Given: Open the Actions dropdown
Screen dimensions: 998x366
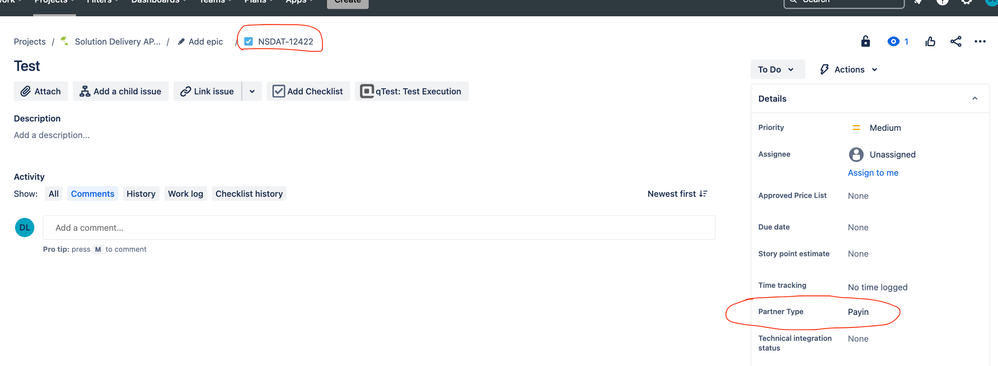Looking at the screenshot, I should pyautogui.click(x=848, y=69).
